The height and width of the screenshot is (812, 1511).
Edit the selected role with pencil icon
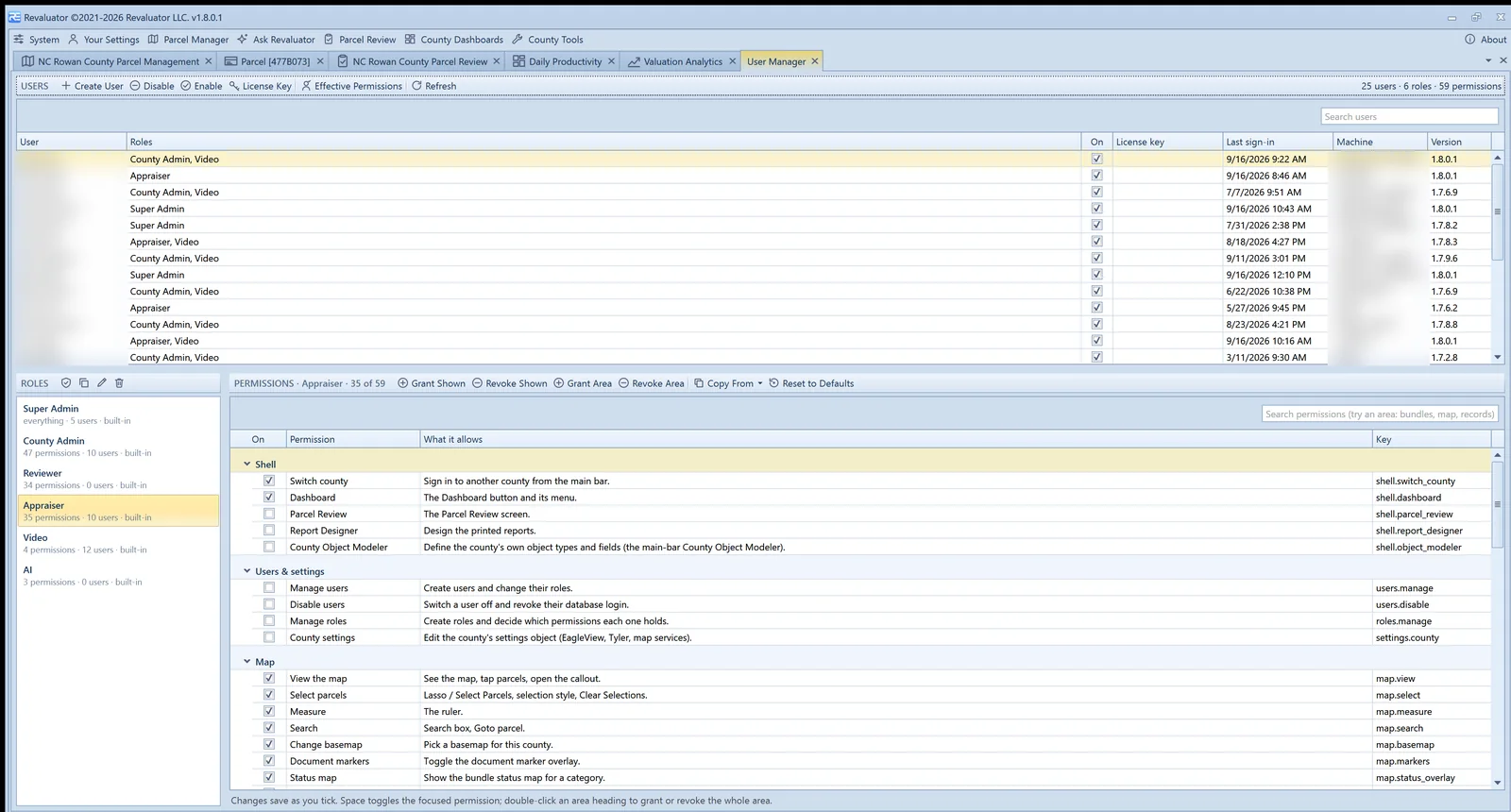(101, 383)
